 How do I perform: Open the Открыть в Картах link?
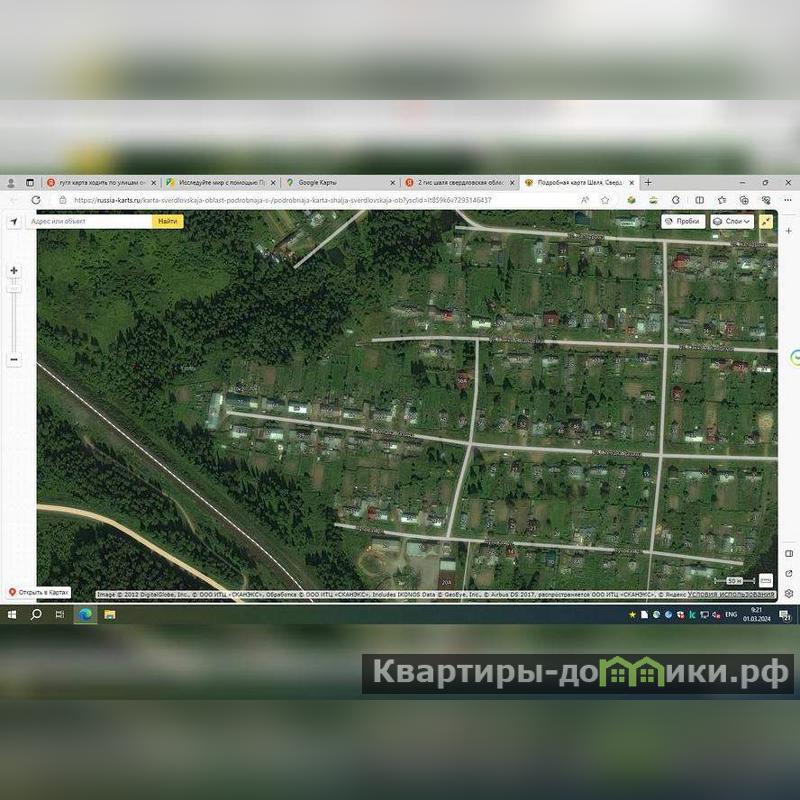point(39,592)
